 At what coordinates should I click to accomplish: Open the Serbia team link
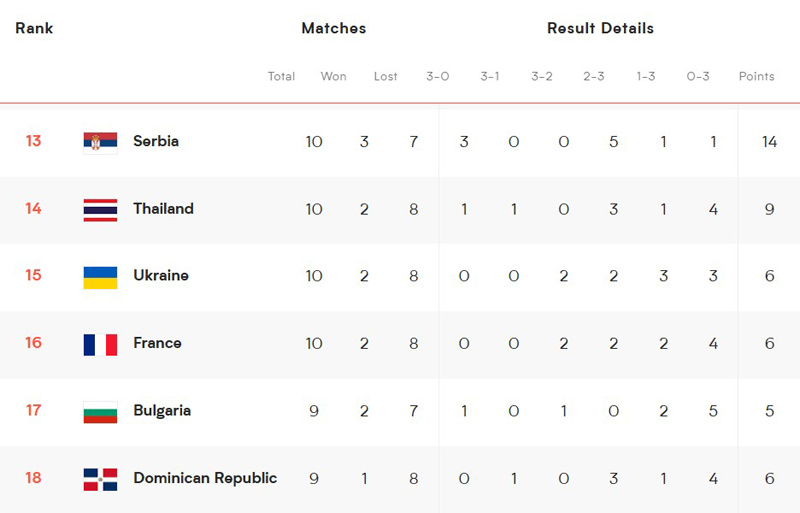[x=156, y=141]
